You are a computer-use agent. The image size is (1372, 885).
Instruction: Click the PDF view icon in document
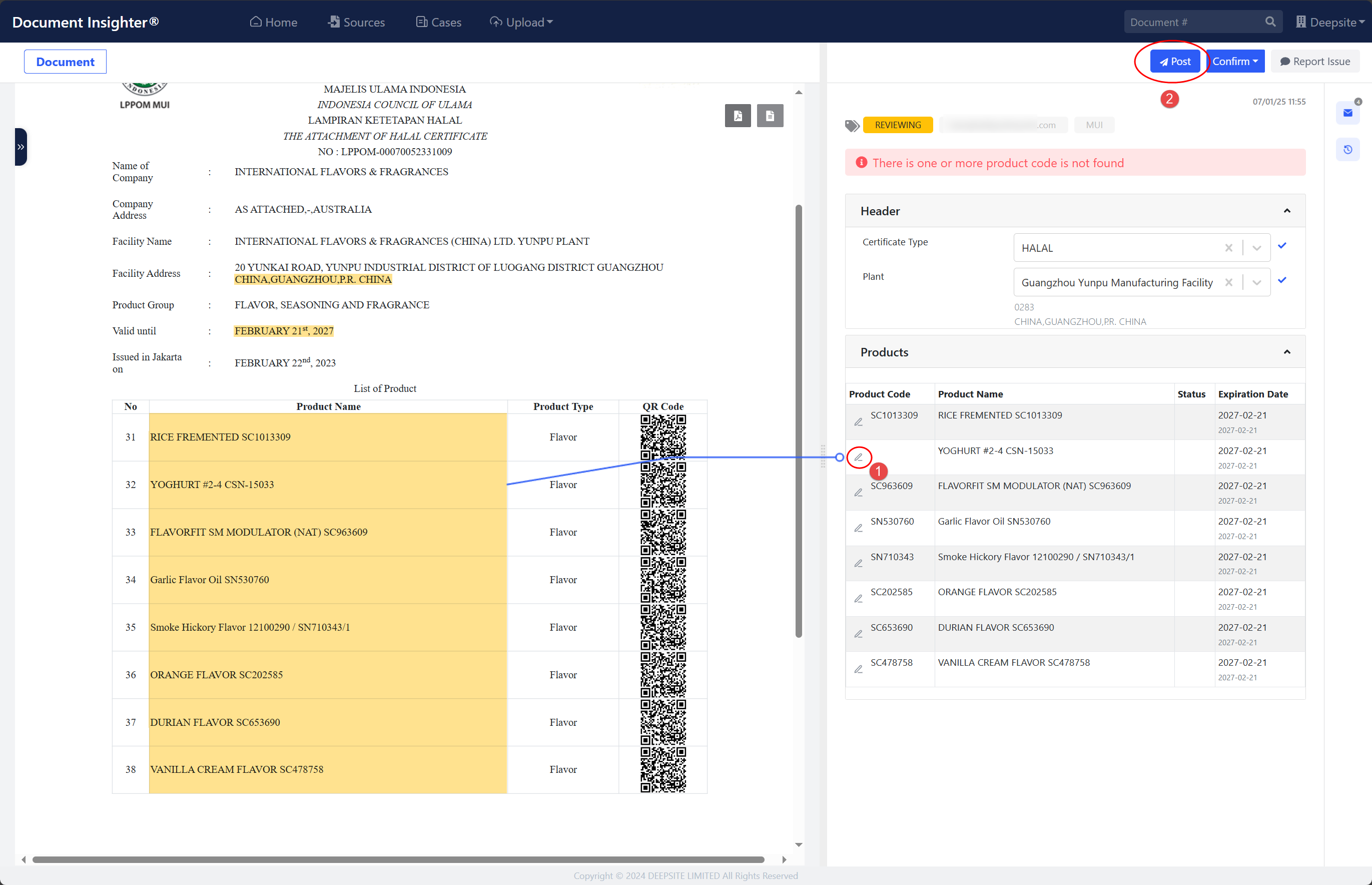[x=738, y=116]
